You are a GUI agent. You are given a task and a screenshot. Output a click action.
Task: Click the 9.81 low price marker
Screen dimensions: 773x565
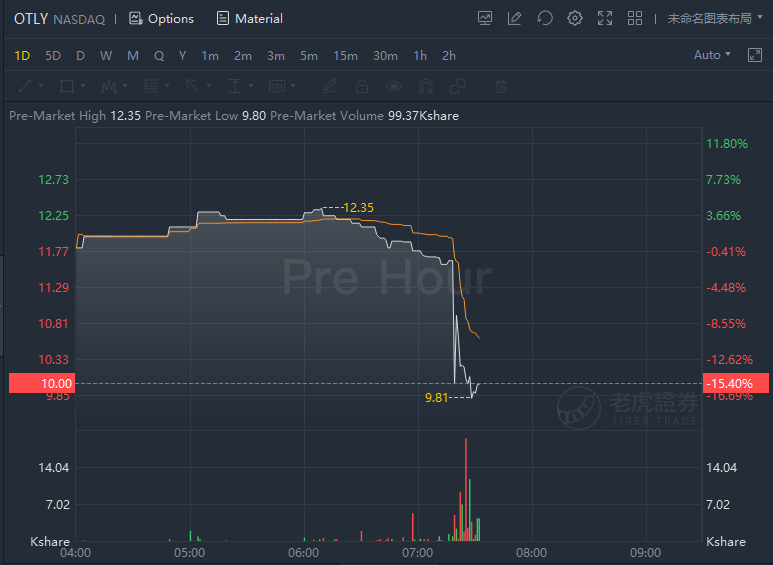436,397
